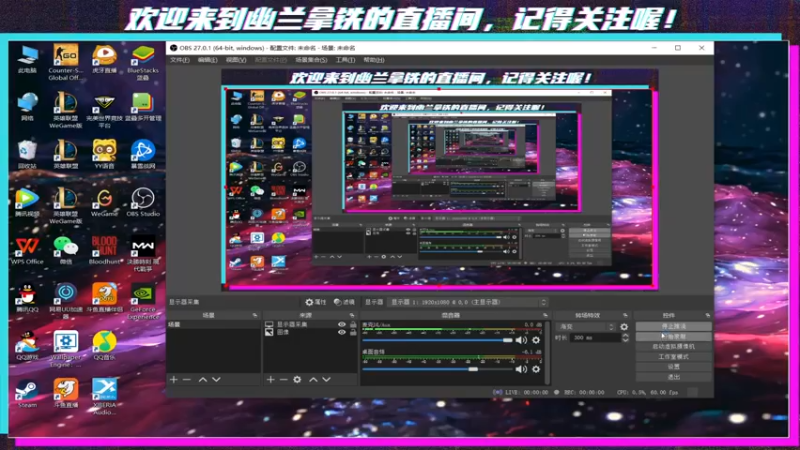The image size is (800, 450).
Task: Open the 视图(V) menu
Action: coord(236,60)
